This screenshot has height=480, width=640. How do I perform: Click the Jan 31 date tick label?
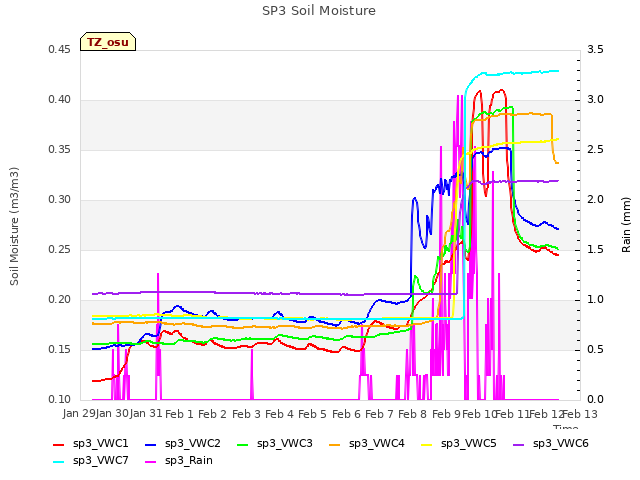click(146, 413)
